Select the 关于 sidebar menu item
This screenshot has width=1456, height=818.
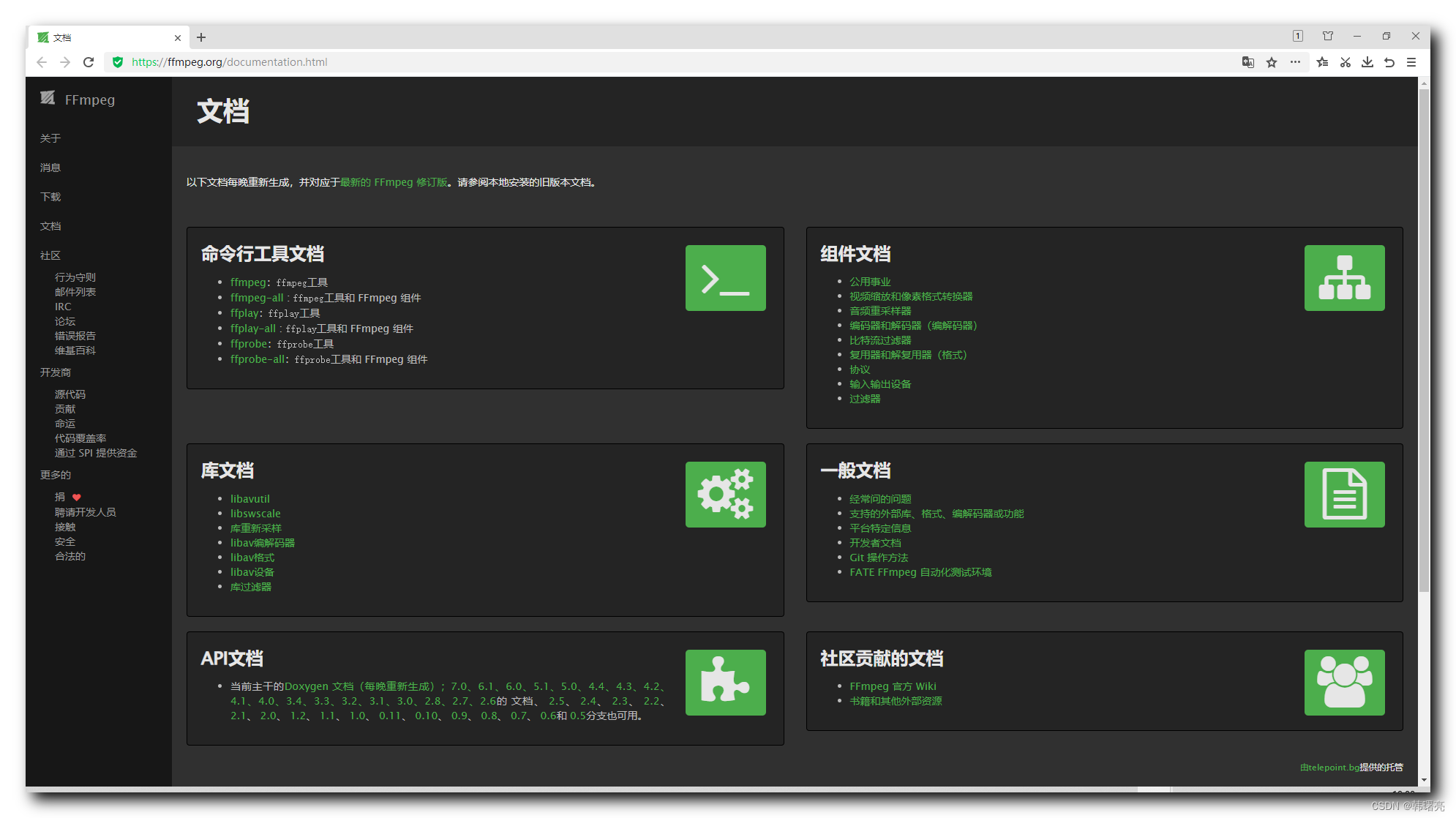coord(50,138)
